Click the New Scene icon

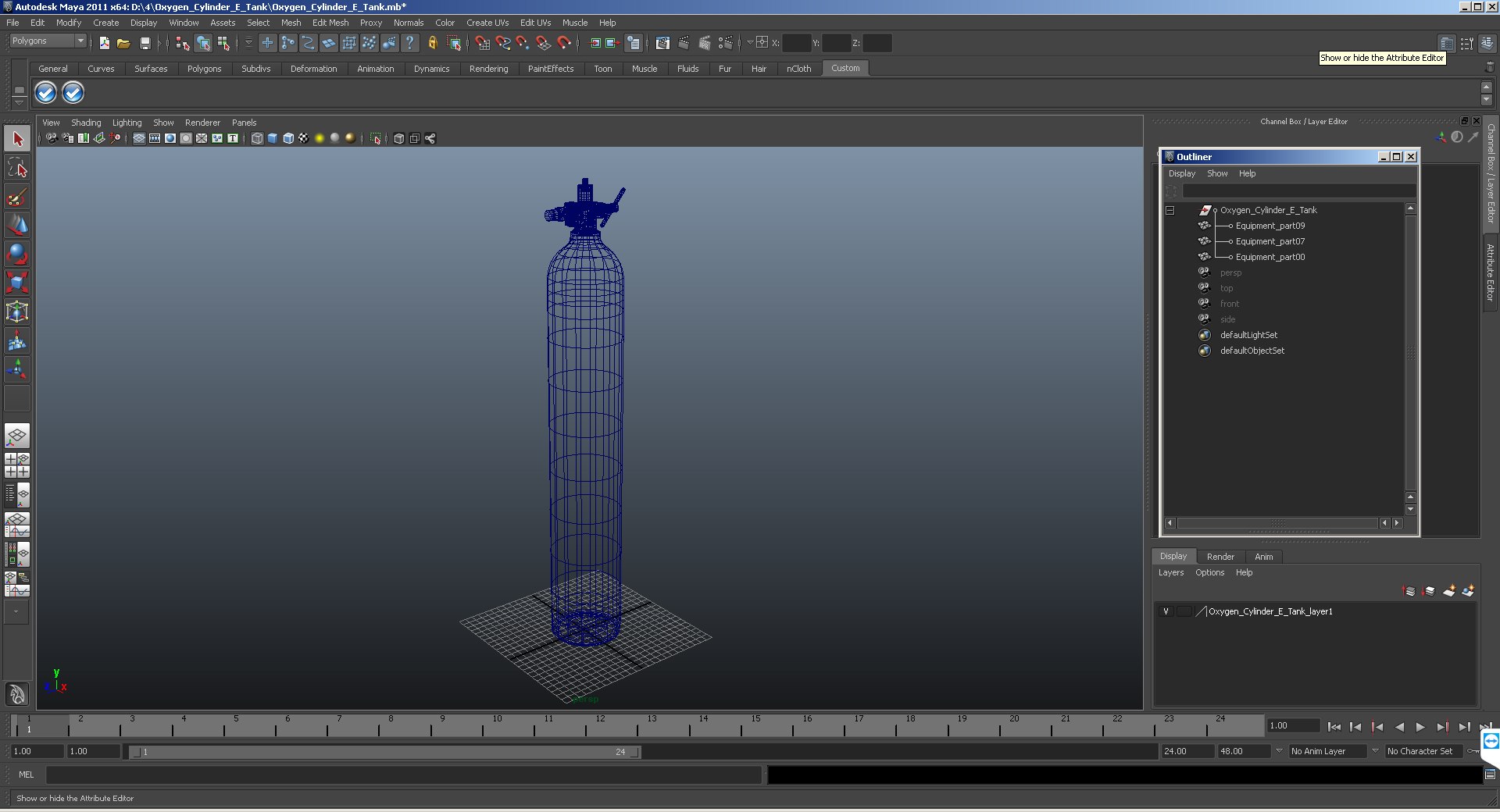pyautogui.click(x=104, y=43)
